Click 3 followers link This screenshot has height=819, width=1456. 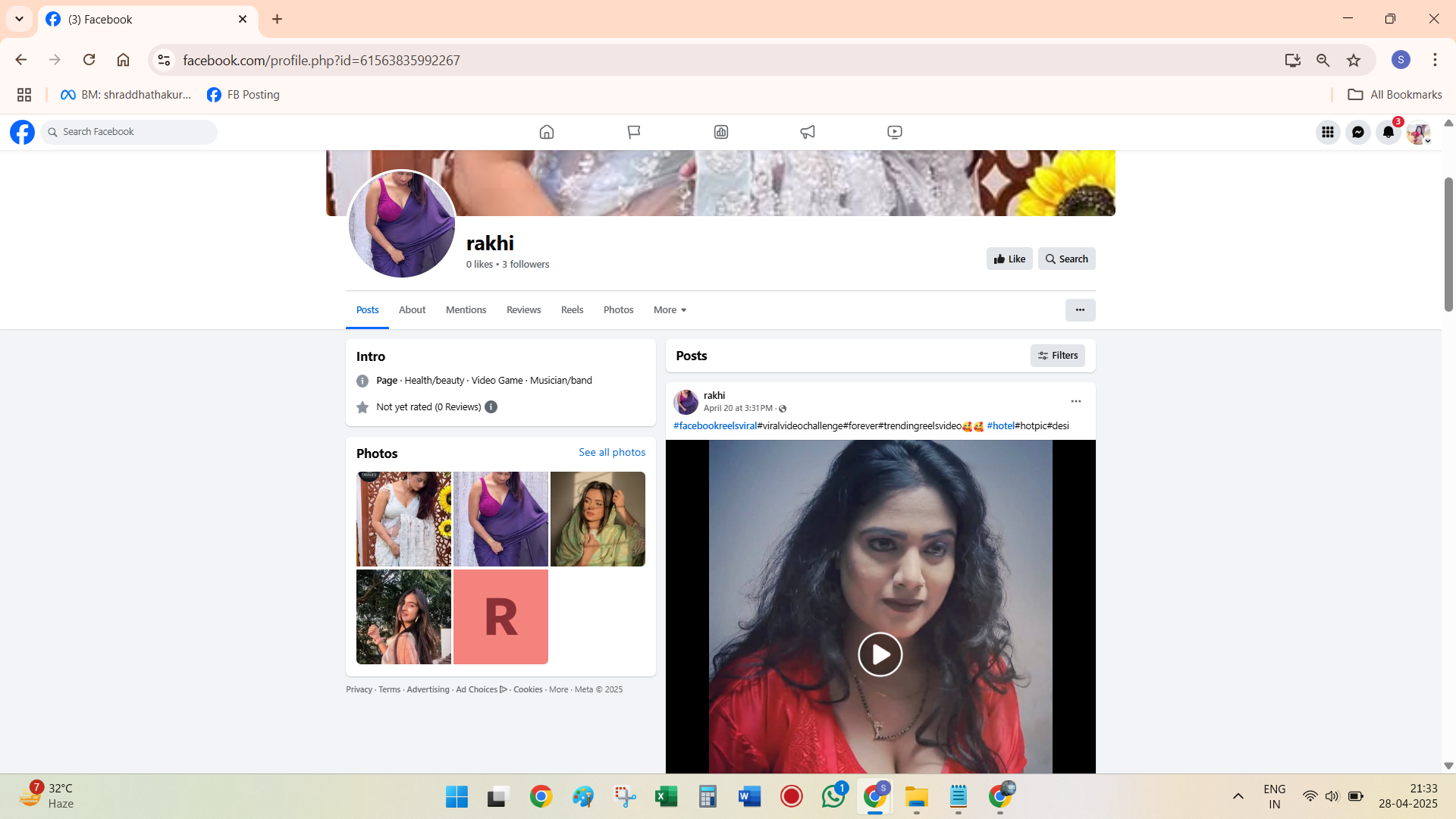526,265
